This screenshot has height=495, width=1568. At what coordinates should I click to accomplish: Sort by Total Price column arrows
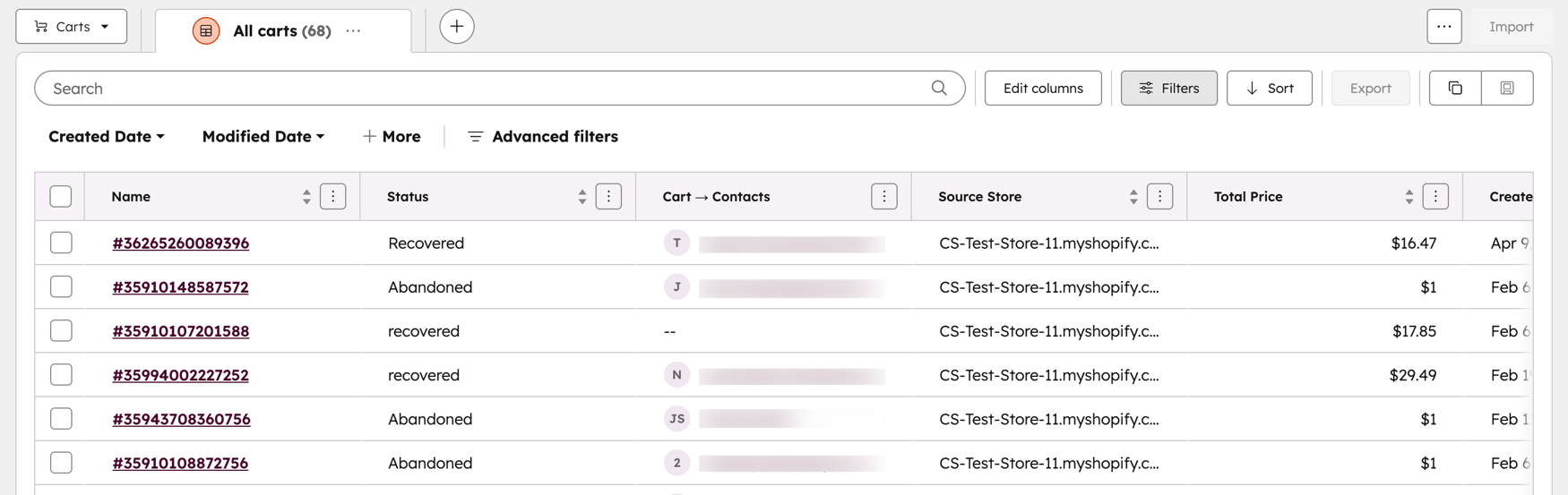click(x=1409, y=197)
